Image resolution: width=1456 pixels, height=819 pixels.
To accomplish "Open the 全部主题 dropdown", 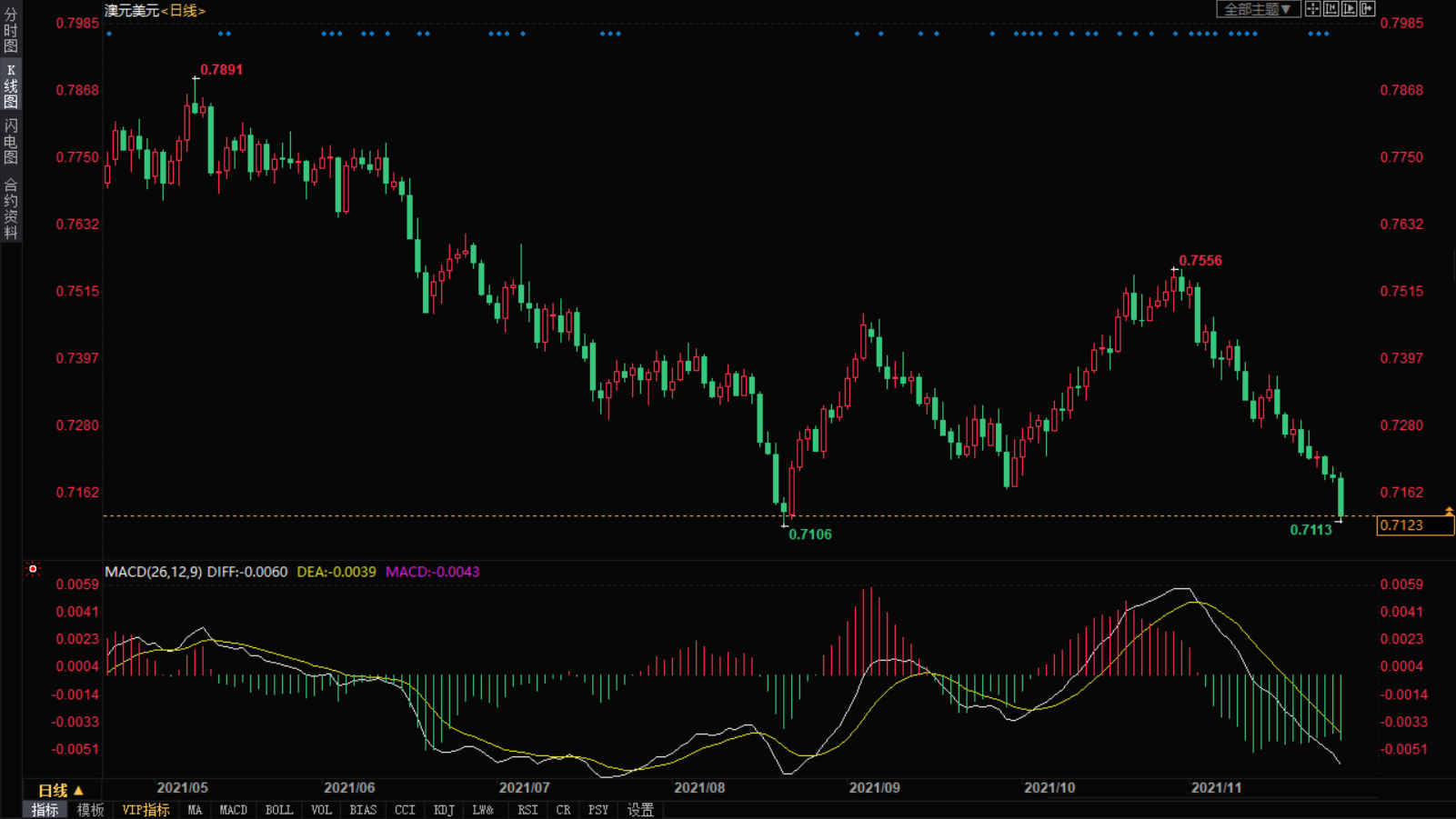I will click(x=1257, y=9).
